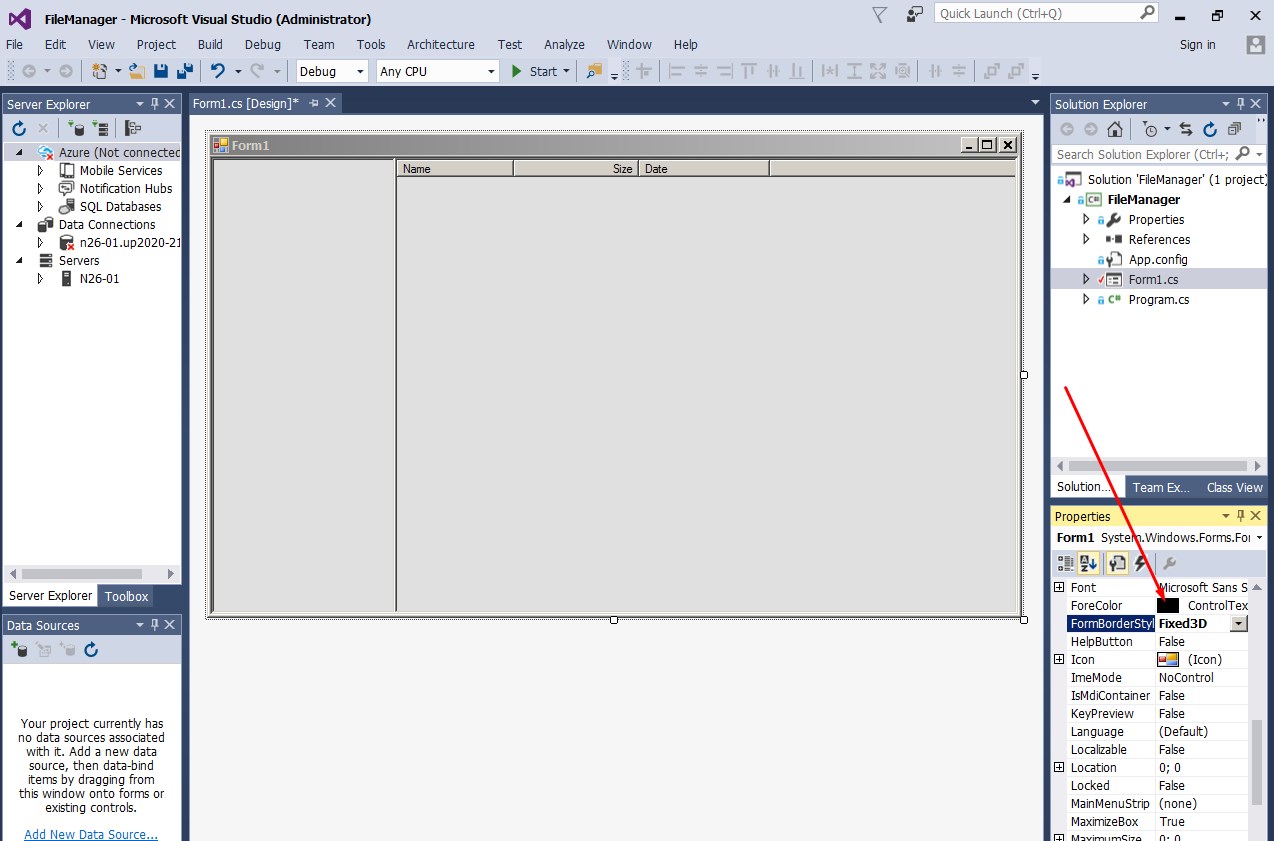This screenshot has height=841, width=1274.
Task: Click the Solution Explorer Home icon
Action: pos(1114,129)
